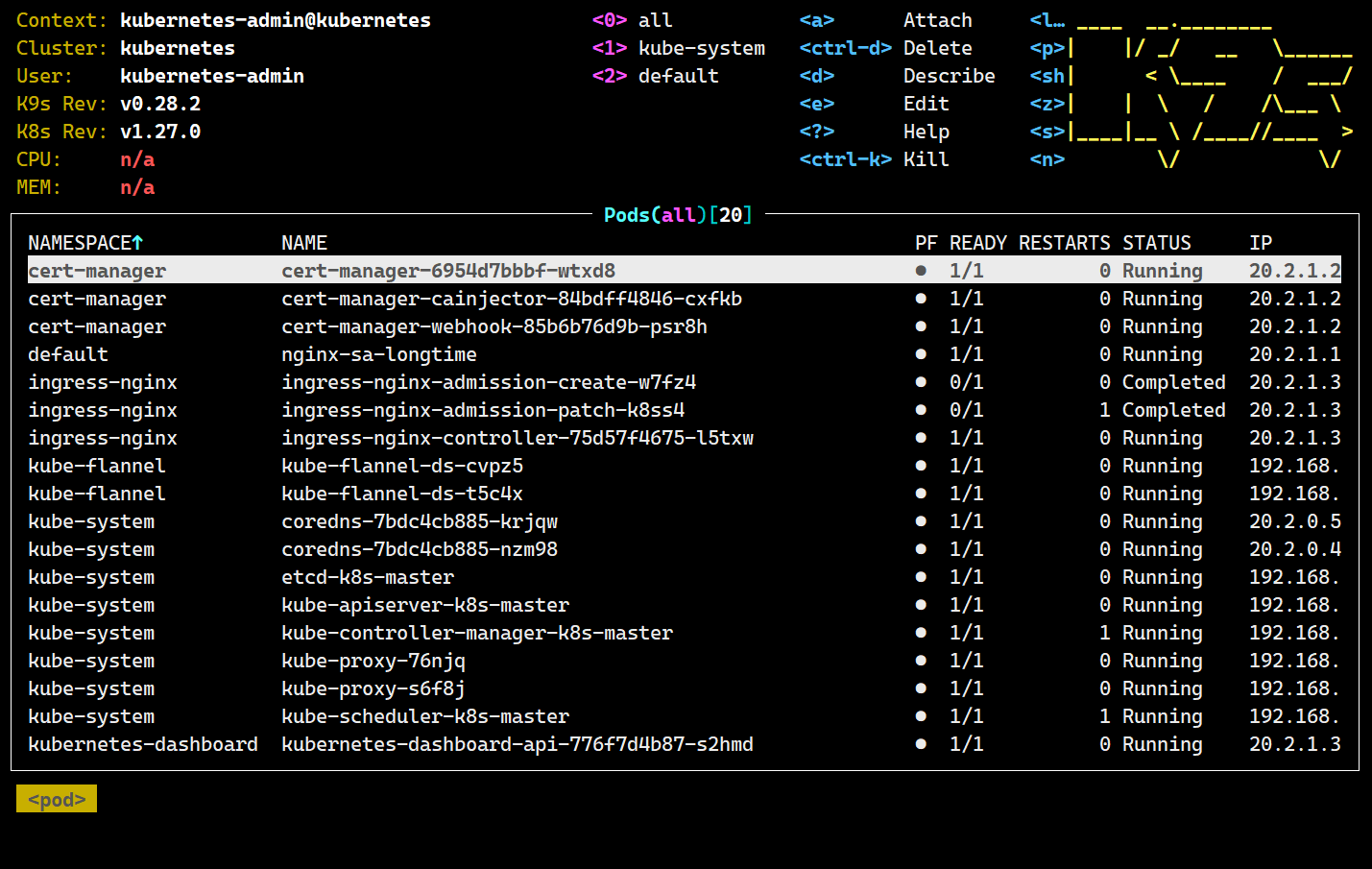The image size is (1372, 869).
Task: Select the kube-flannel-ds-t5c4x pod
Action: pos(685,494)
